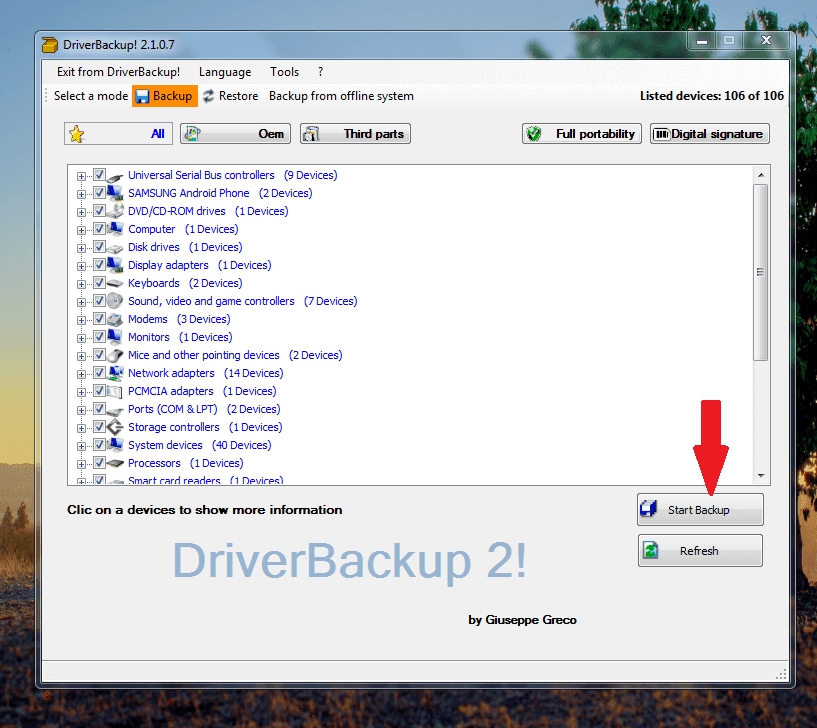817x728 pixels.
Task: Expand the System devices tree node
Action: pos(82,445)
